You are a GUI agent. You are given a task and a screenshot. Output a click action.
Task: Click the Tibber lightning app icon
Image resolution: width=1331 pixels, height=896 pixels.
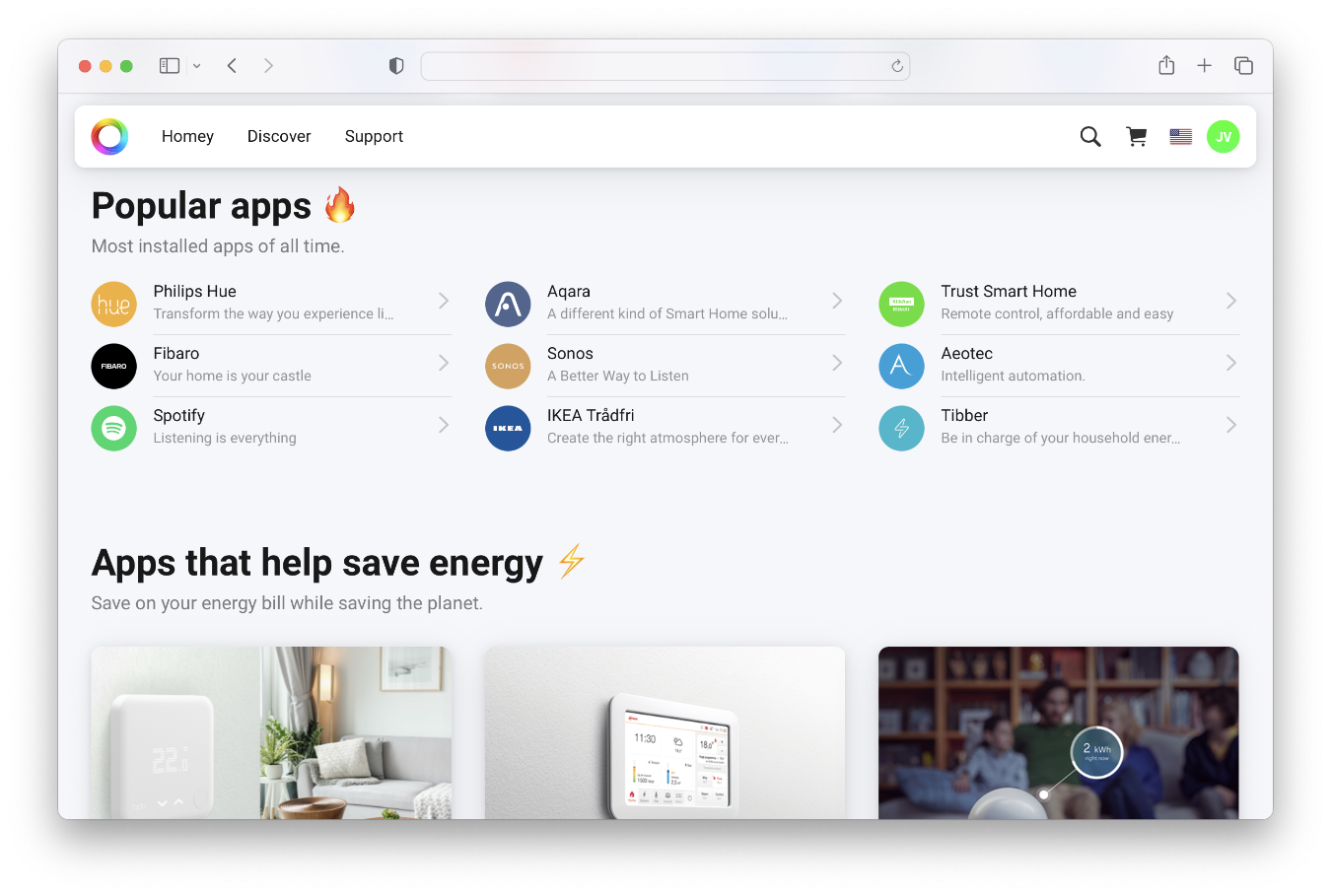[x=901, y=428]
